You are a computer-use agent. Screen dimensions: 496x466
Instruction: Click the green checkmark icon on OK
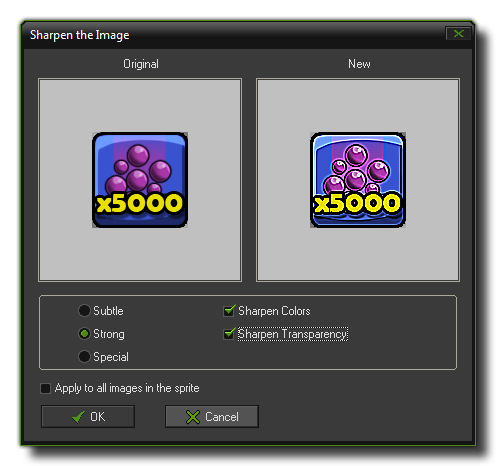[x=78, y=417]
